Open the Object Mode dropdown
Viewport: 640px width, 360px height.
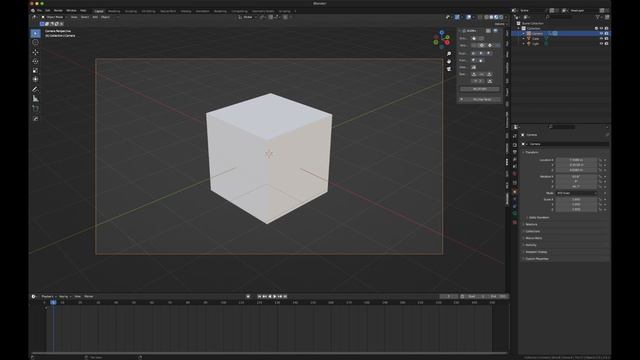click(53, 17)
